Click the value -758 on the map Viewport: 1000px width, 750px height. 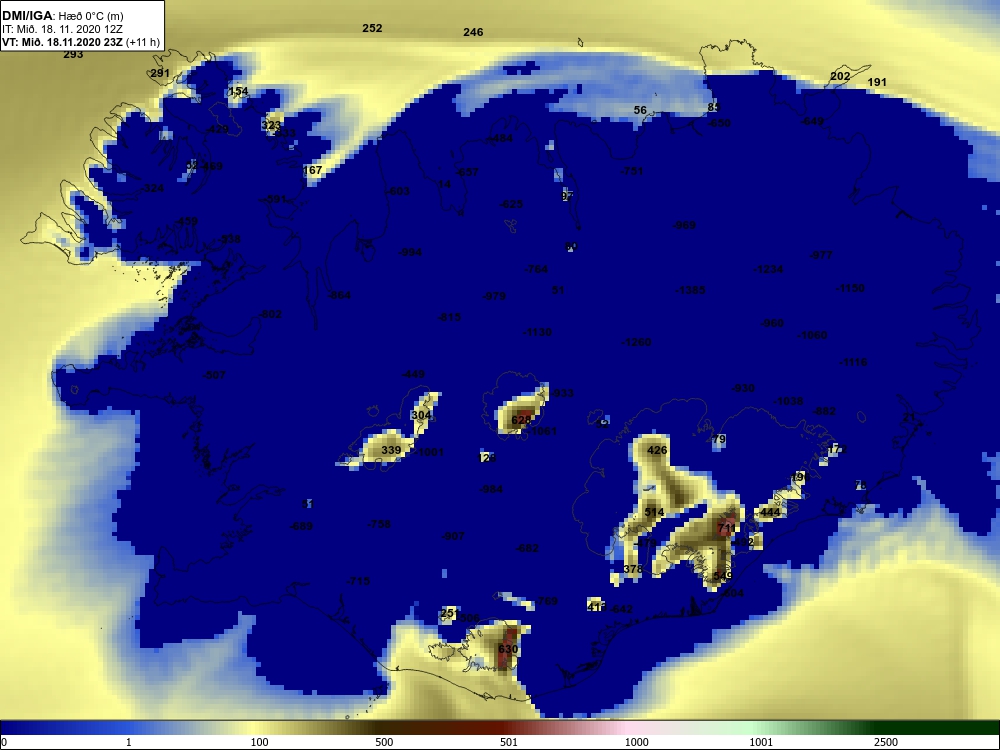tap(379, 524)
